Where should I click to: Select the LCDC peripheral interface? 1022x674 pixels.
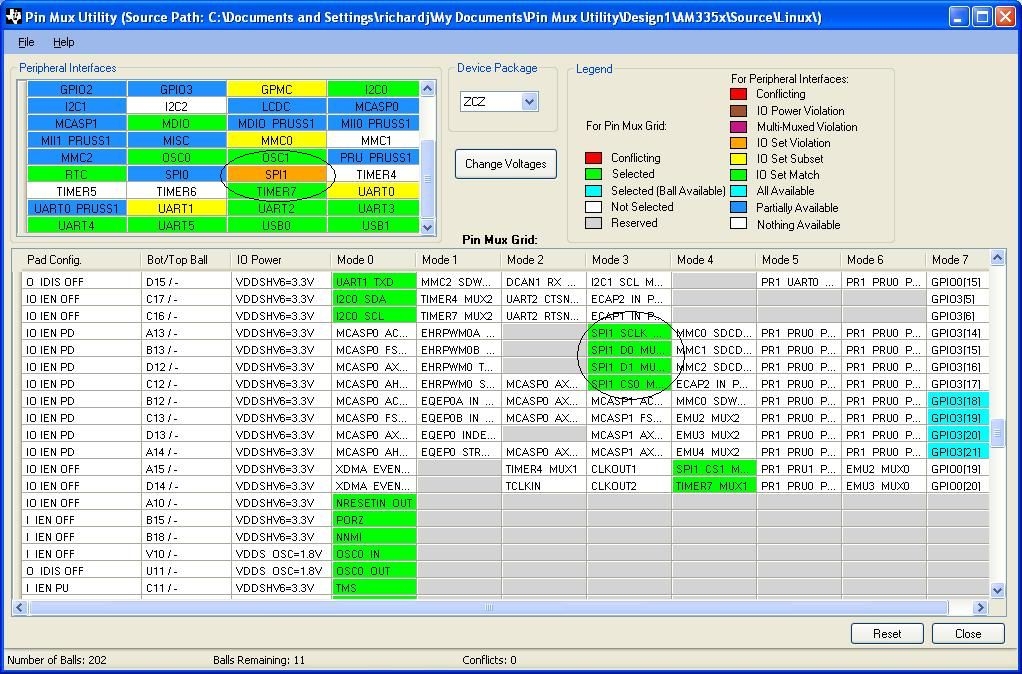pyautogui.click(x=276, y=106)
